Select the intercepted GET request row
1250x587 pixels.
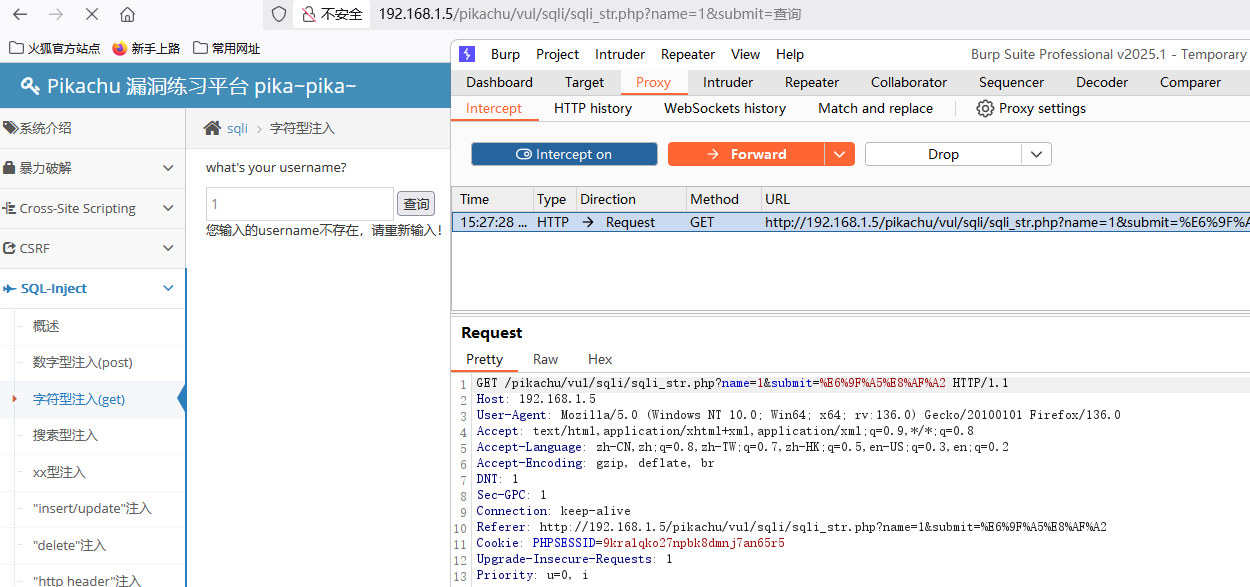[x=851, y=222]
